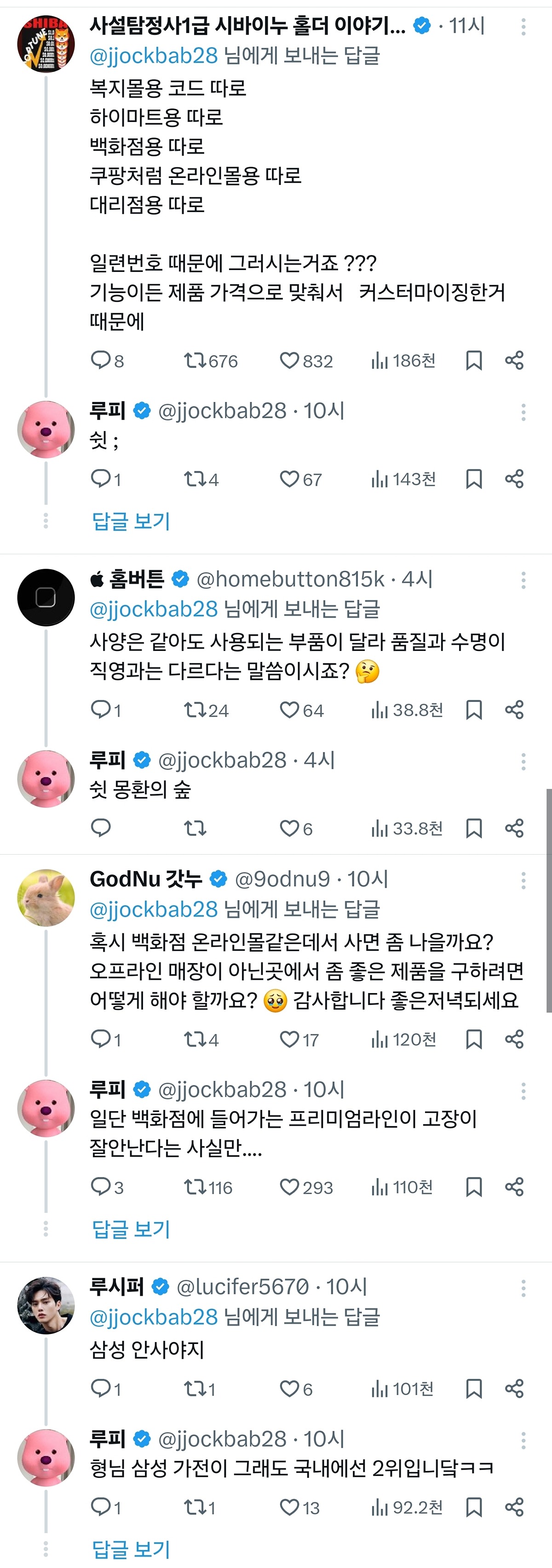Open more options on 루시퍼's tweet
This screenshot has height=1568, width=552.
(x=523, y=1287)
